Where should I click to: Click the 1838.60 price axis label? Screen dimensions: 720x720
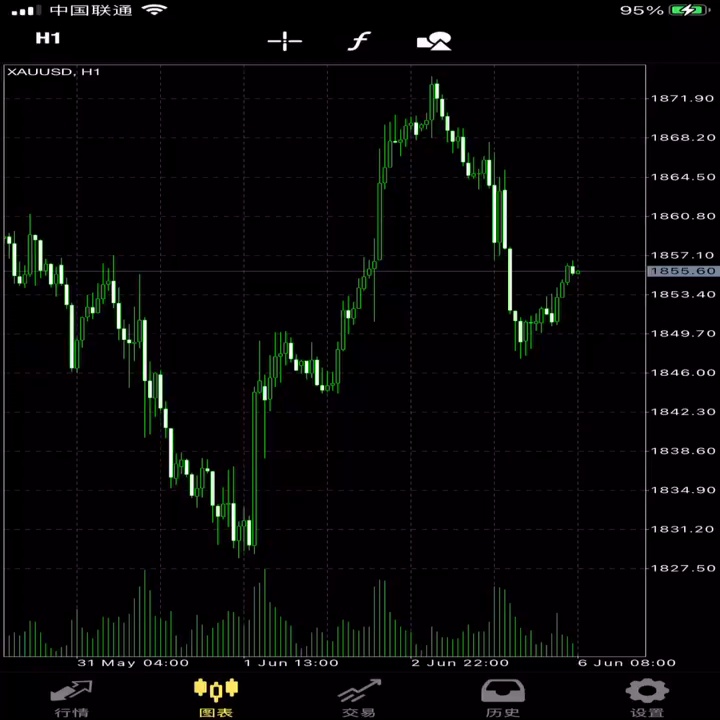pyautogui.click(x=682, y=451)
